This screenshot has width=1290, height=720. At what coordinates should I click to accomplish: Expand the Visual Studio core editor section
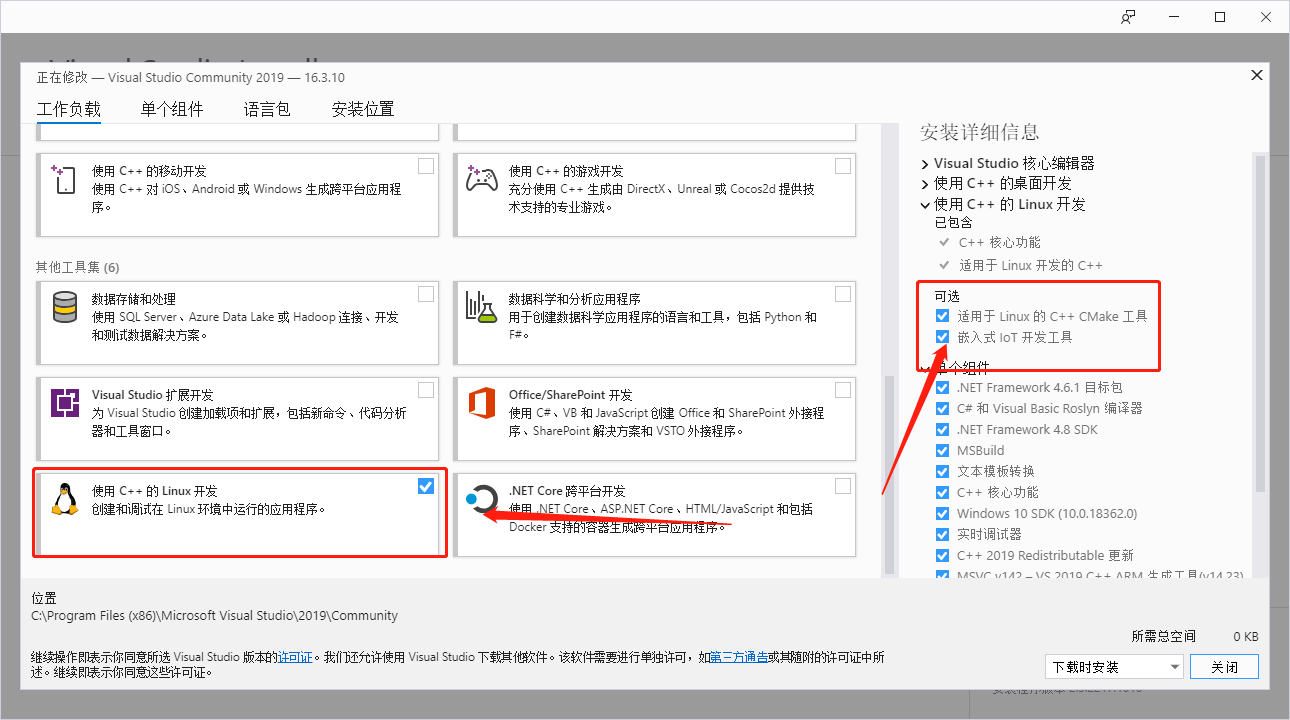point(925,163)
